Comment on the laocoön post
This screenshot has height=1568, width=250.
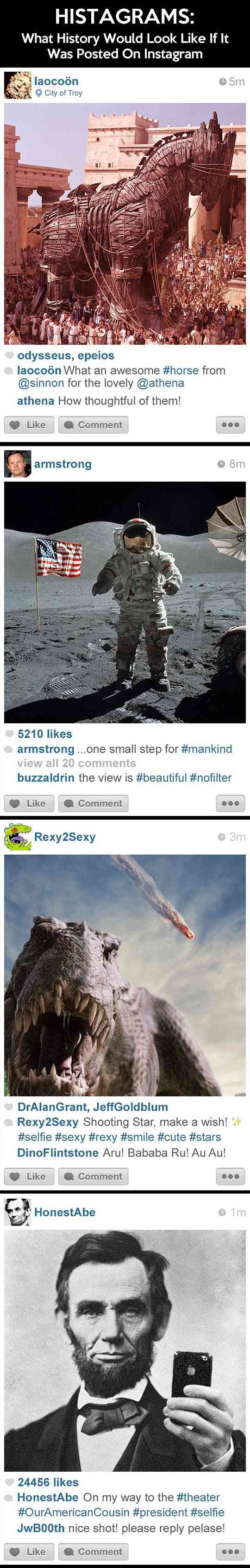pos(93,425)
